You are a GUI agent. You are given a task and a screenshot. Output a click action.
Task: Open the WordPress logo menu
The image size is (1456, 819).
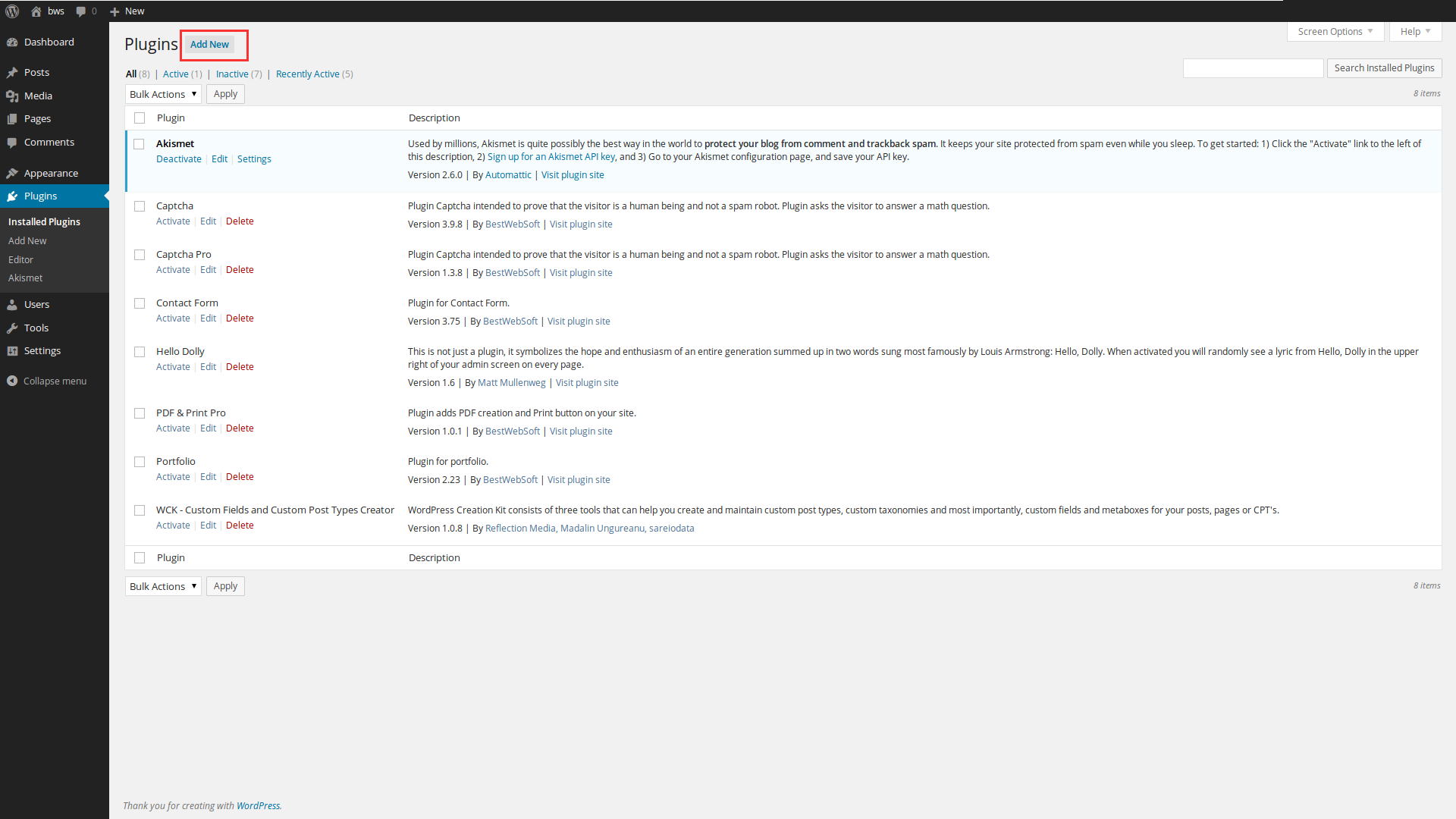point(11,11)
